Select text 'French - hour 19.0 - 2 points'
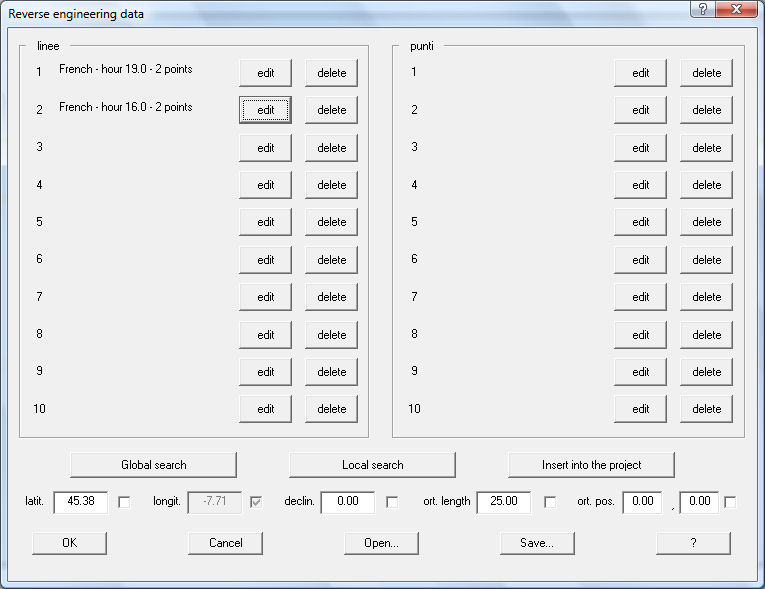 point(125,69)
